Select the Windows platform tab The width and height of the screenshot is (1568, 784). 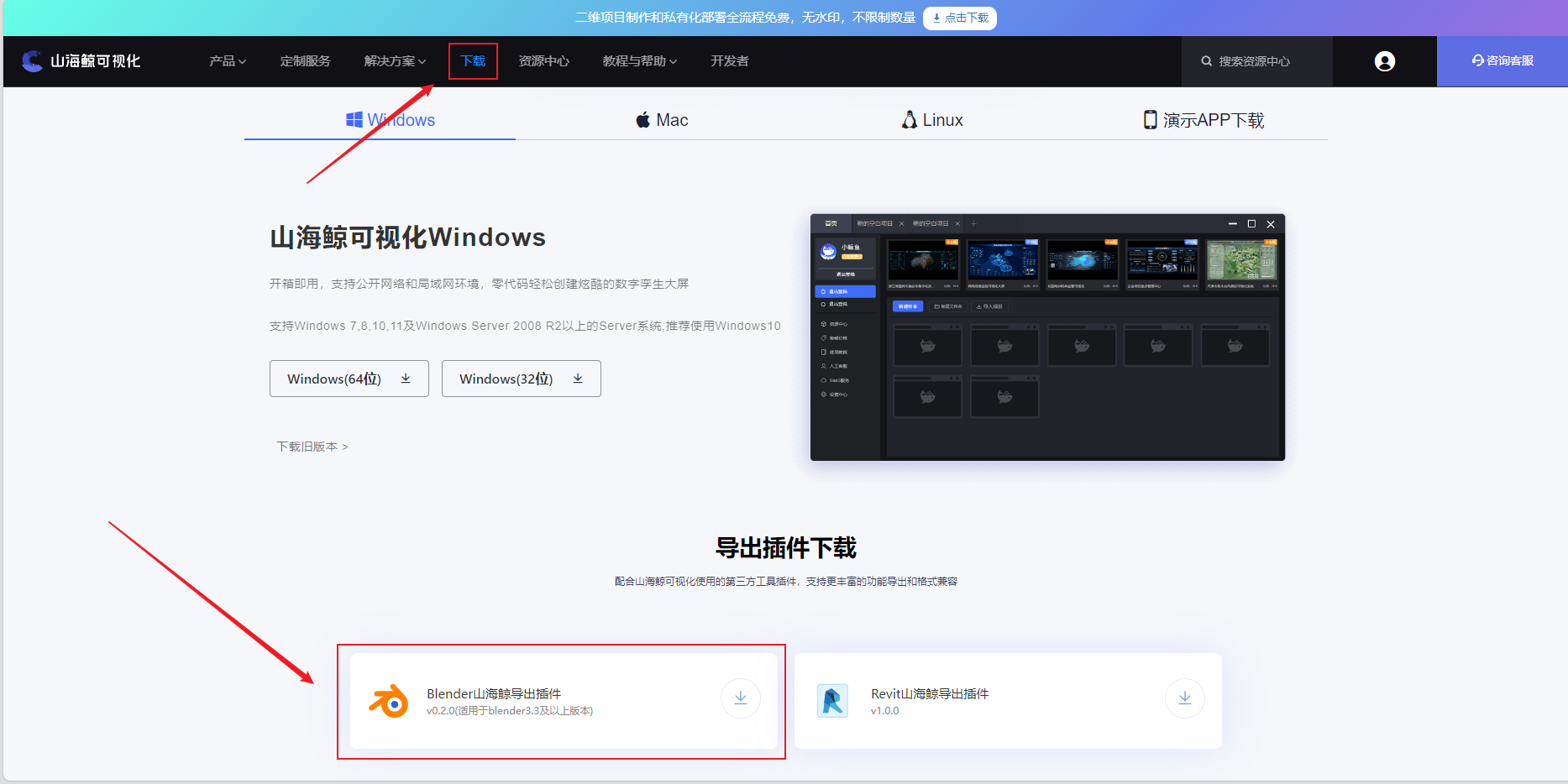(391, 120)
